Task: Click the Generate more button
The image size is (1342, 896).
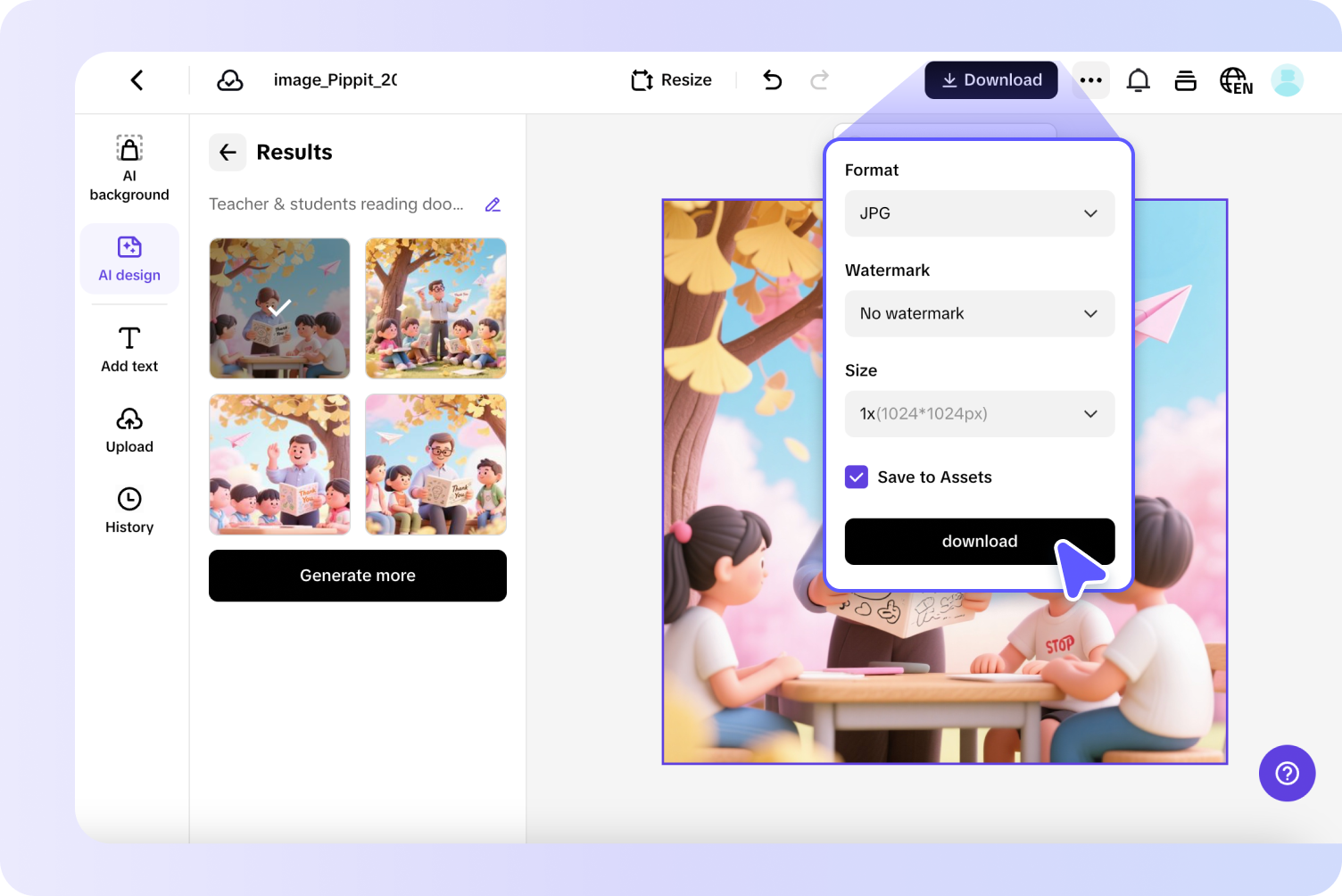Action: click(x=358, y=576)
